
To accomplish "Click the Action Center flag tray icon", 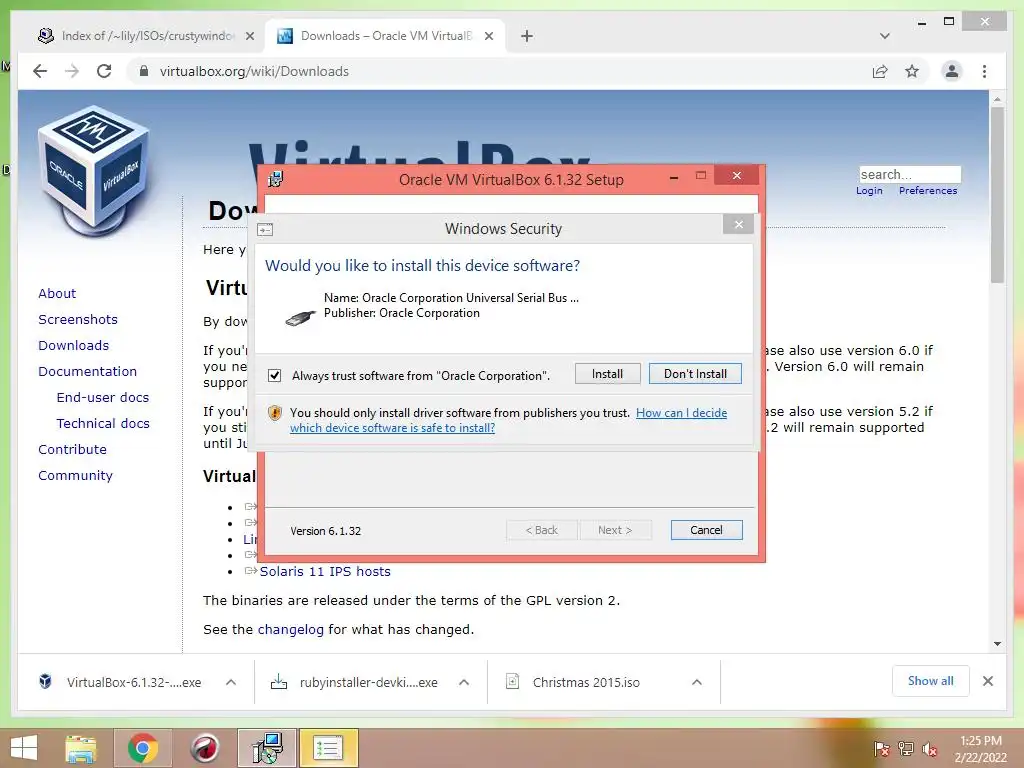I will [881, 749].
